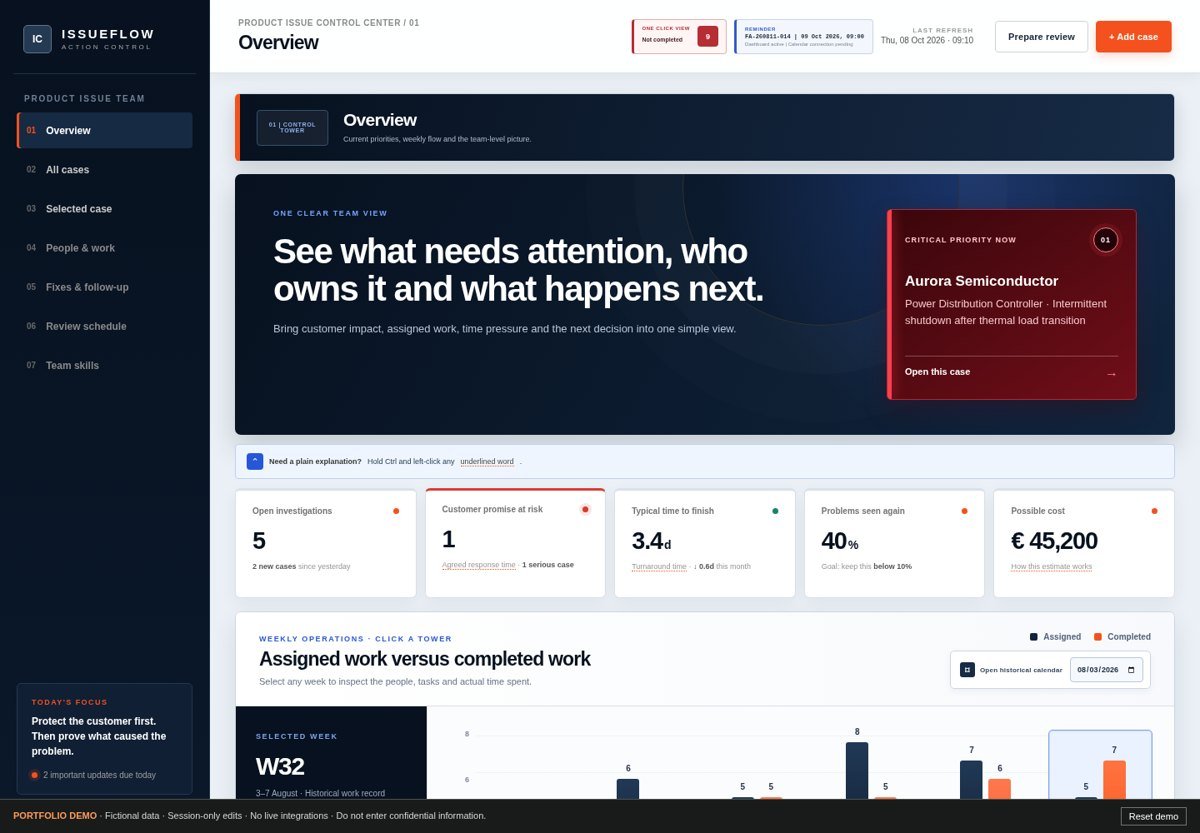Click the assigned bar labeled 8 in the chart
The width and height of the screenshot is (1200, 833).
tap(857, 770)
